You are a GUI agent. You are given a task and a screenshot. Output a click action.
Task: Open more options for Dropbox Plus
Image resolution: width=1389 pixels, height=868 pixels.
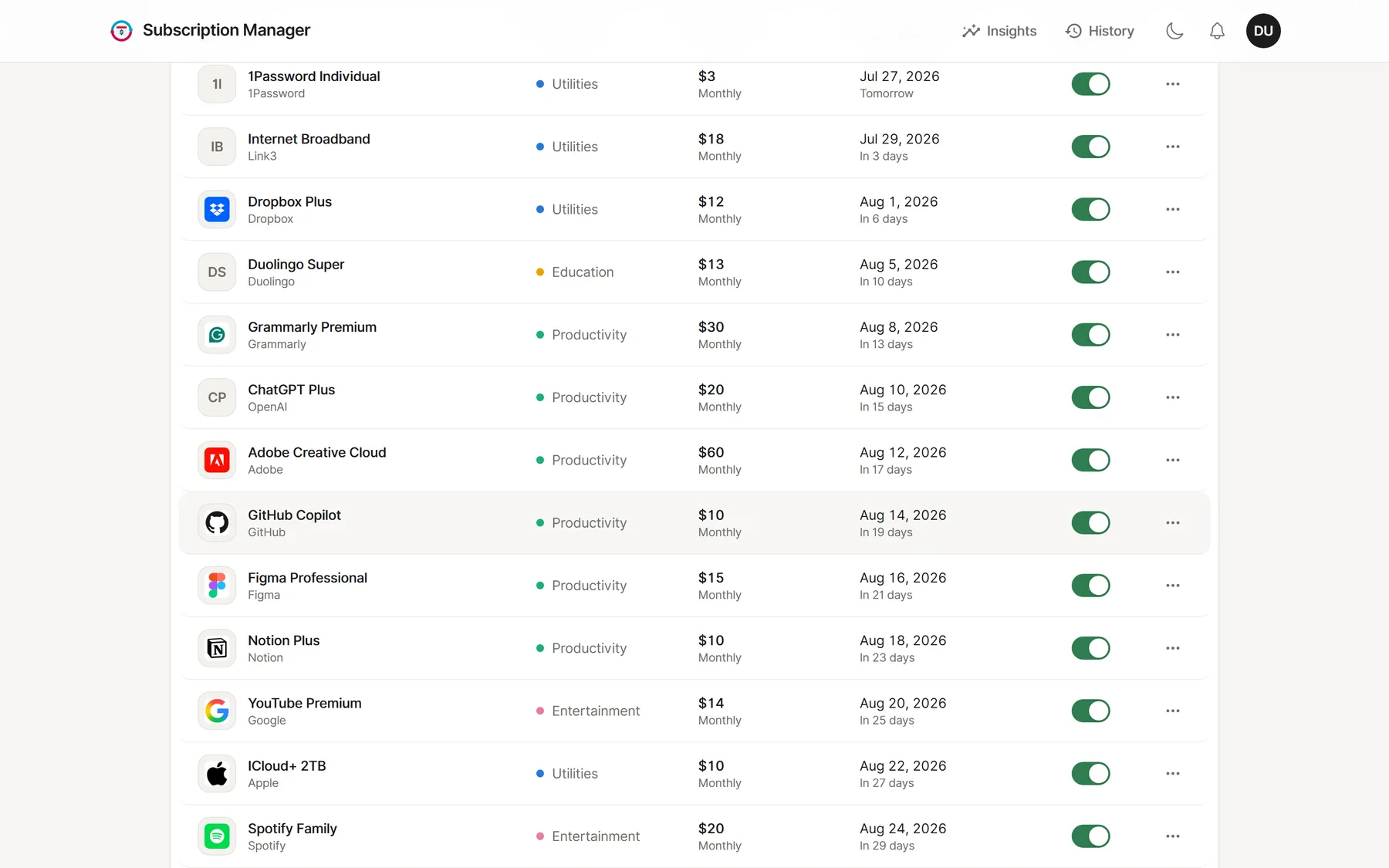pos(1173,209)
